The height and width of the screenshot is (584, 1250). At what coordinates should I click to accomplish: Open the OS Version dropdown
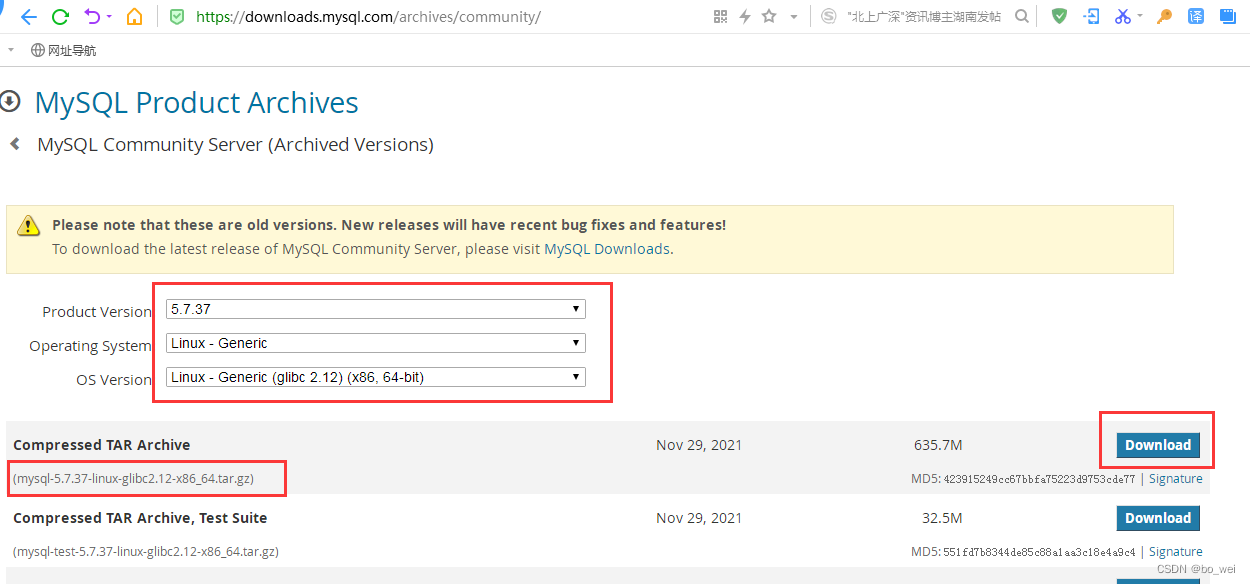click(x=376, y=377)
